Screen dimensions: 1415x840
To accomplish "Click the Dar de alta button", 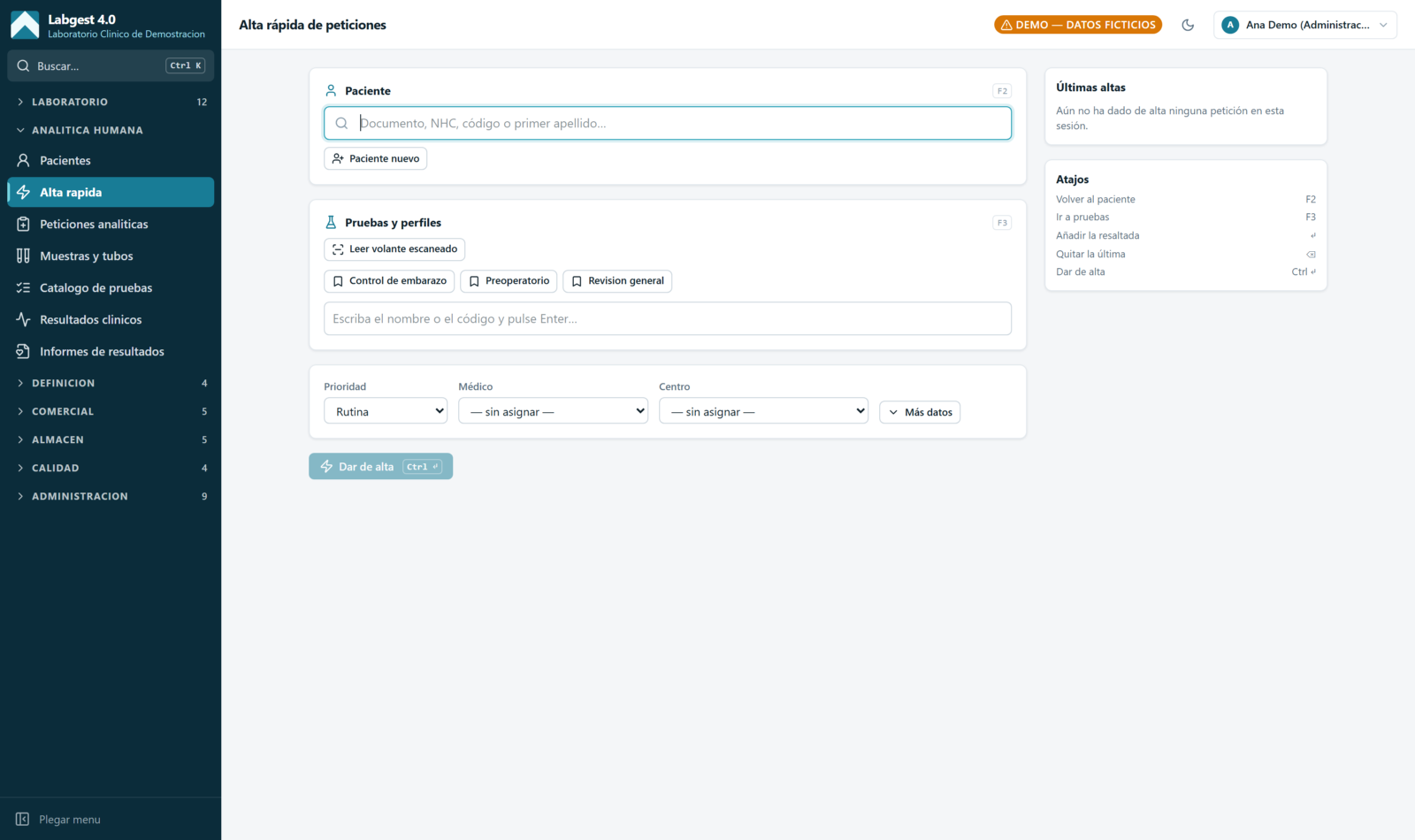I will pyautogui.click(x=380, y=466).
